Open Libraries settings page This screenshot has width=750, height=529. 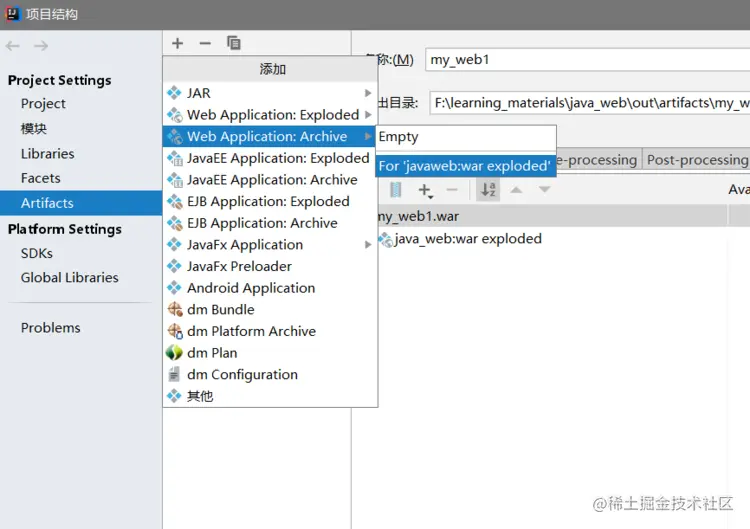pos(47,154)
